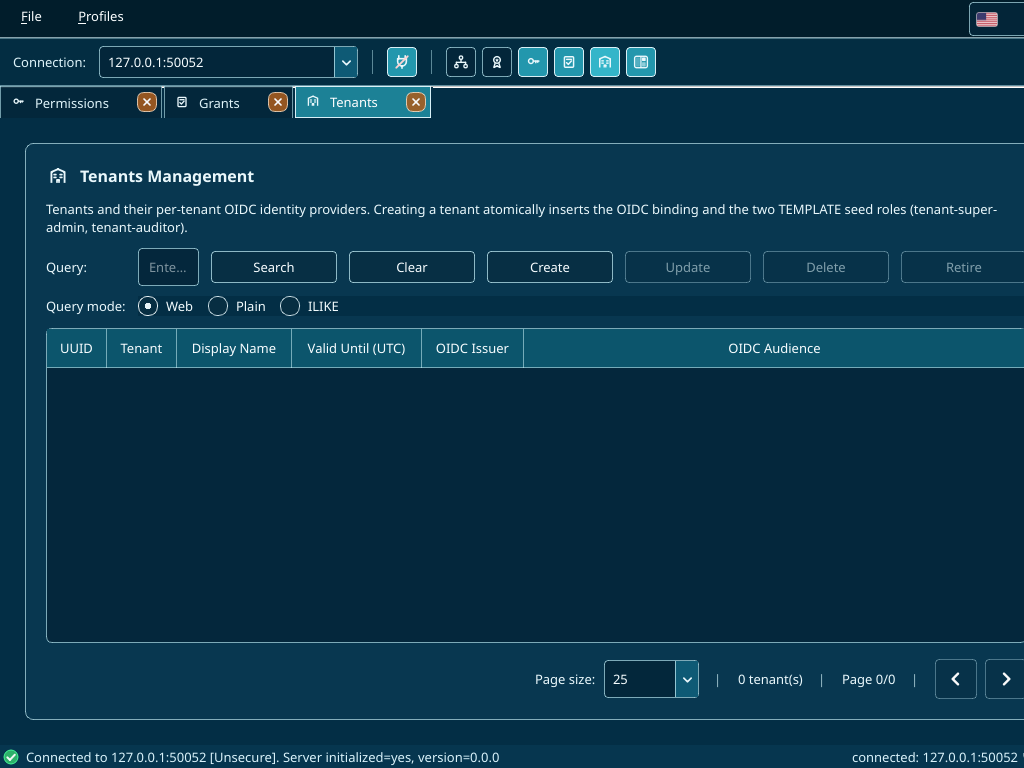Open the hierarchy tree view icon
Viewport: 1024px width, 768px height.
point(461,62)
